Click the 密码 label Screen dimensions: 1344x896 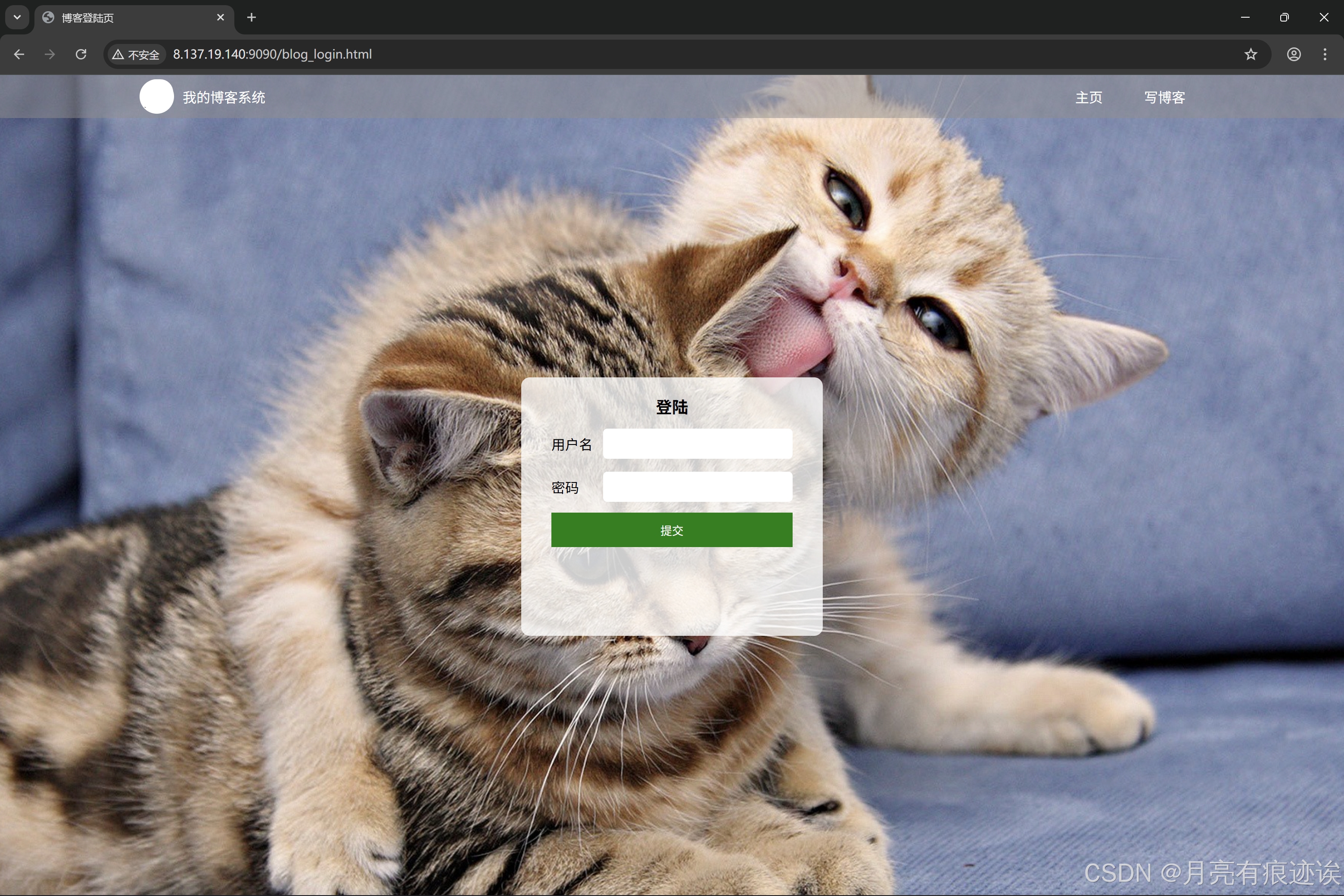pyautogui.click(x=565, y=488)
